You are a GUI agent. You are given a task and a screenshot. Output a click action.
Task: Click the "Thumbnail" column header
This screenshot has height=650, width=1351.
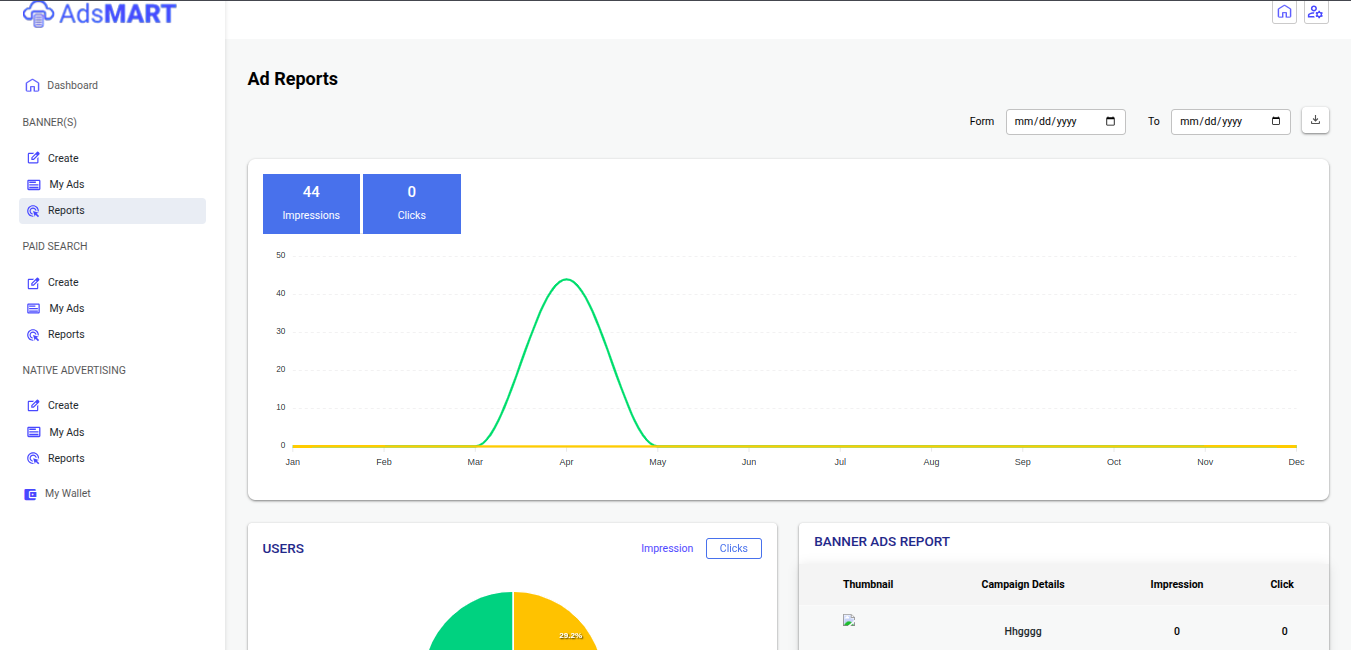868,585
